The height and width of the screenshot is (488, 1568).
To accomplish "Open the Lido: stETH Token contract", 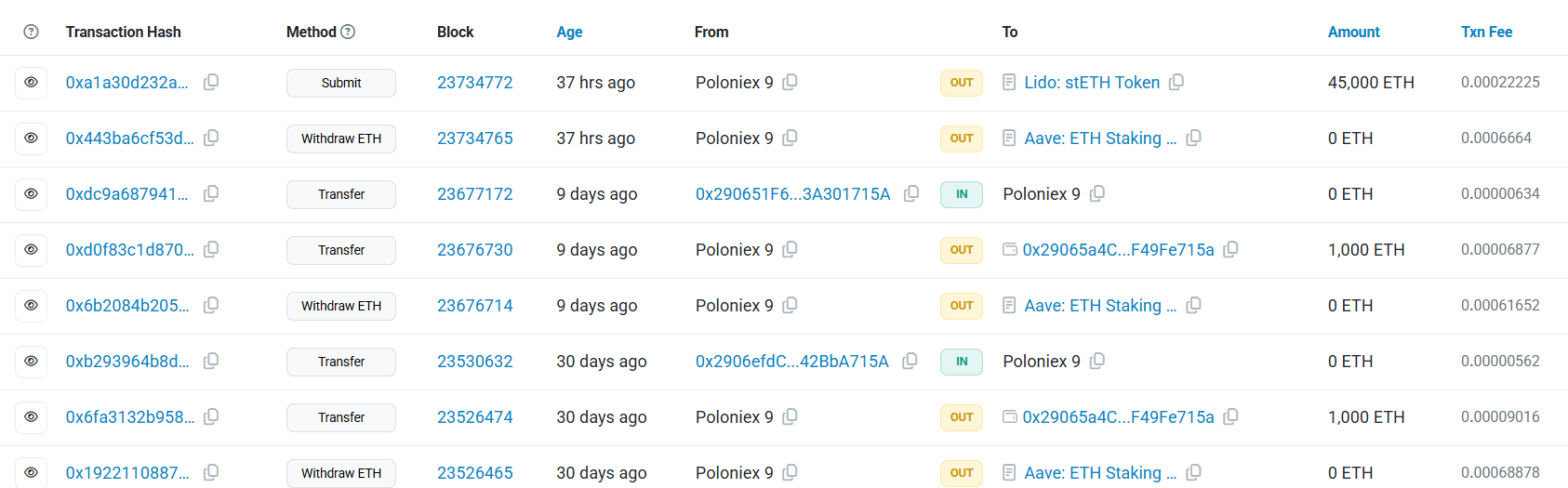I will [1091, 83].
